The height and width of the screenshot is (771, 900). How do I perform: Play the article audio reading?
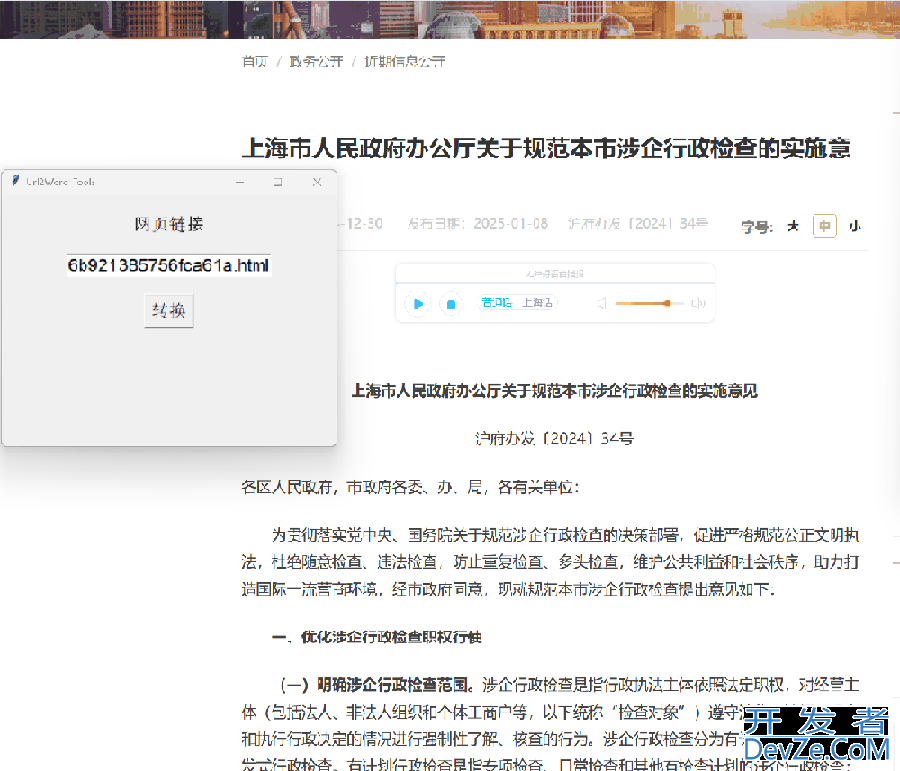coord(418,304)
